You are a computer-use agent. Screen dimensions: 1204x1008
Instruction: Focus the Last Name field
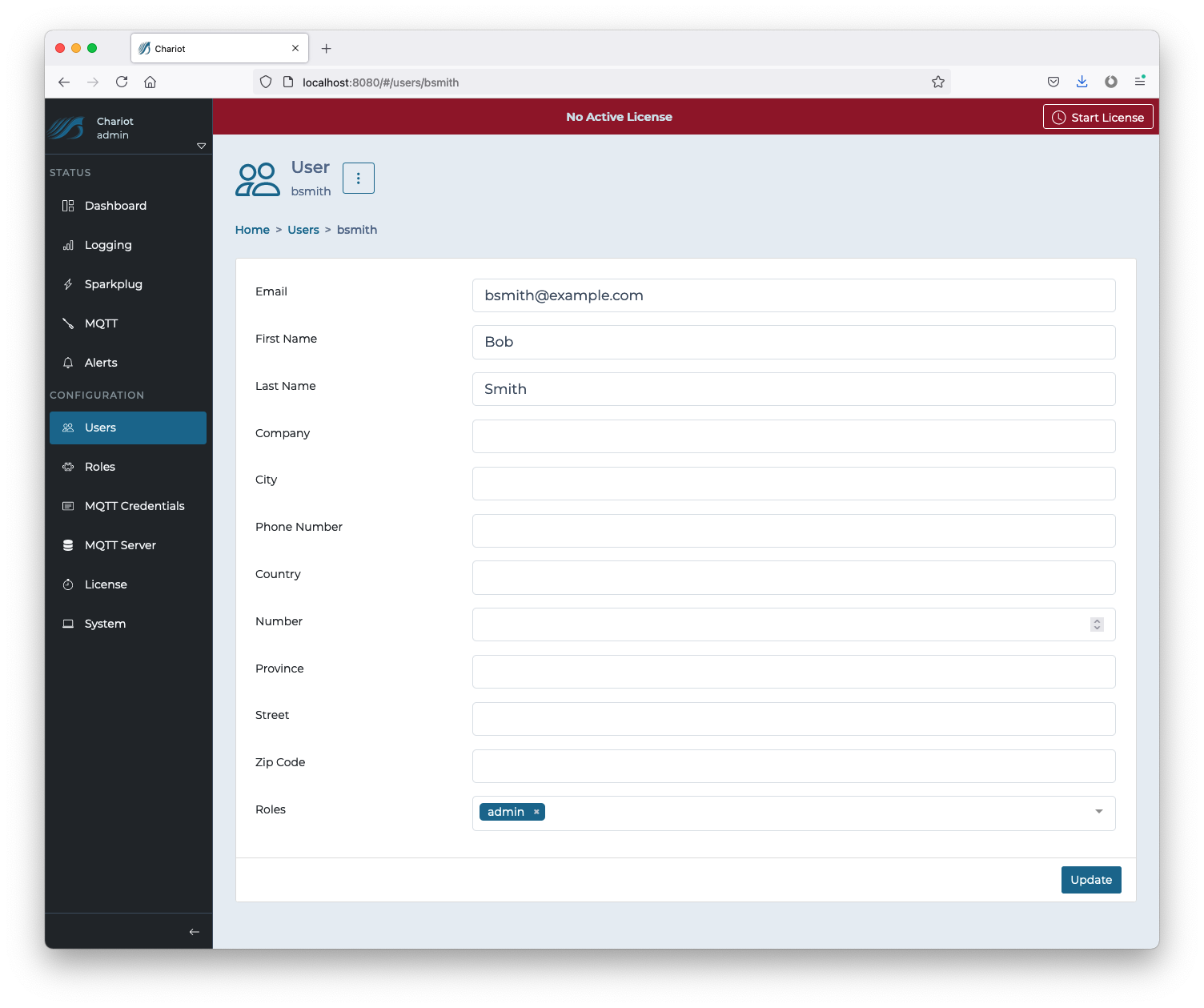tap(794, 389)
